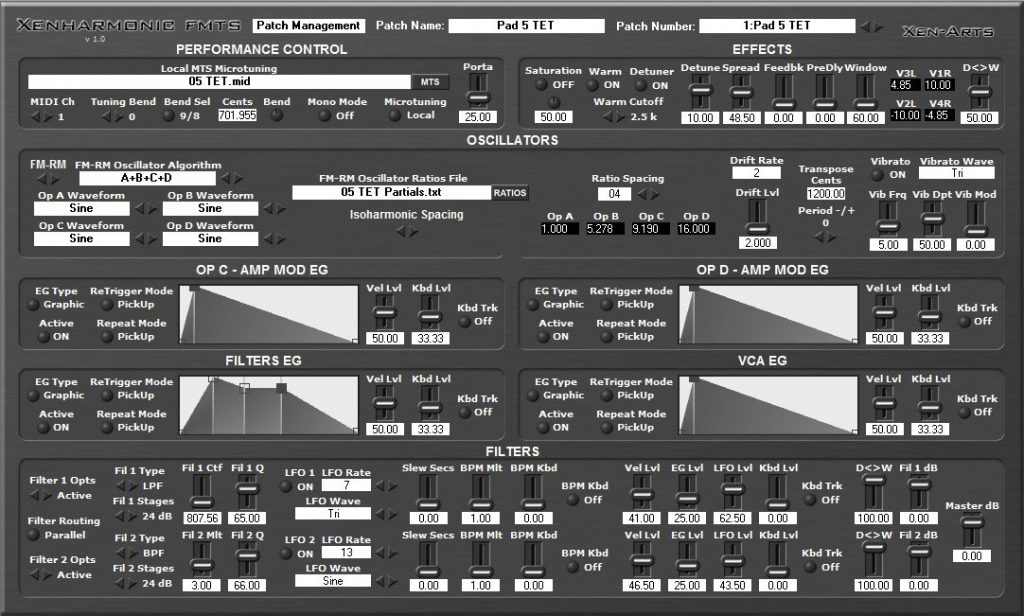Click Ratio Spacing increment arrow
Screen dimensions: 1024x616
(x=654, y=194)
